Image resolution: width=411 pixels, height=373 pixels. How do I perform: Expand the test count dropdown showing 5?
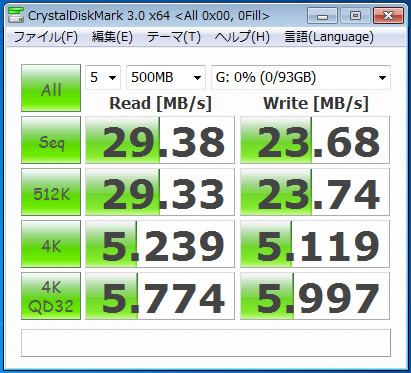(x=103, y=77)
